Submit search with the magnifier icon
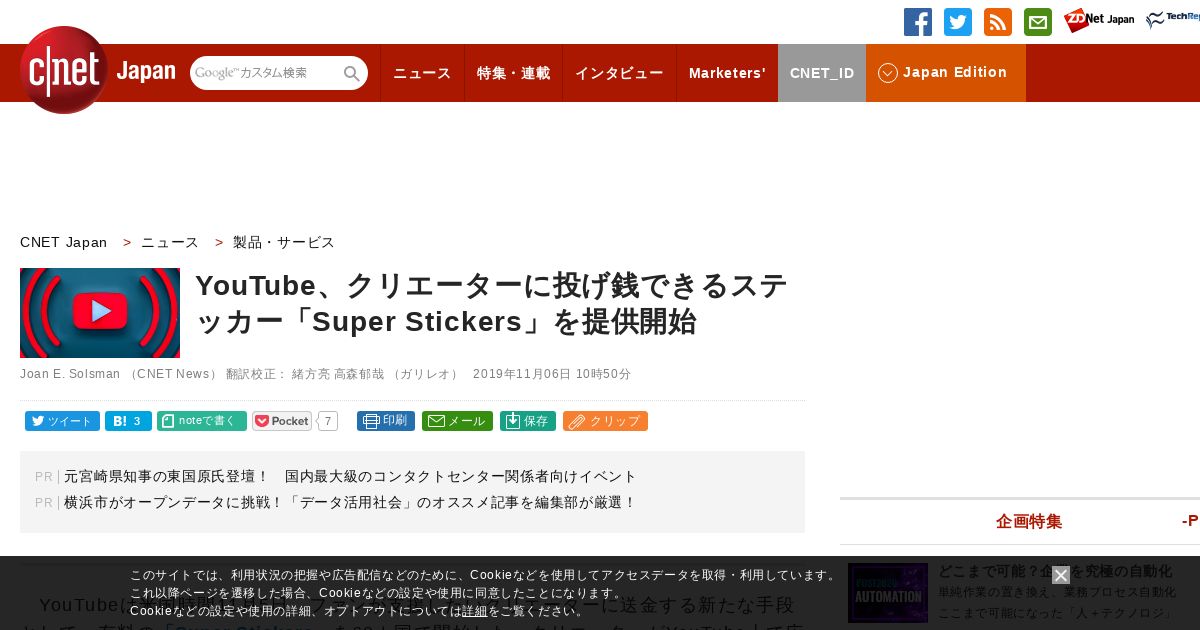1200x630 pixels. (352, 73)
